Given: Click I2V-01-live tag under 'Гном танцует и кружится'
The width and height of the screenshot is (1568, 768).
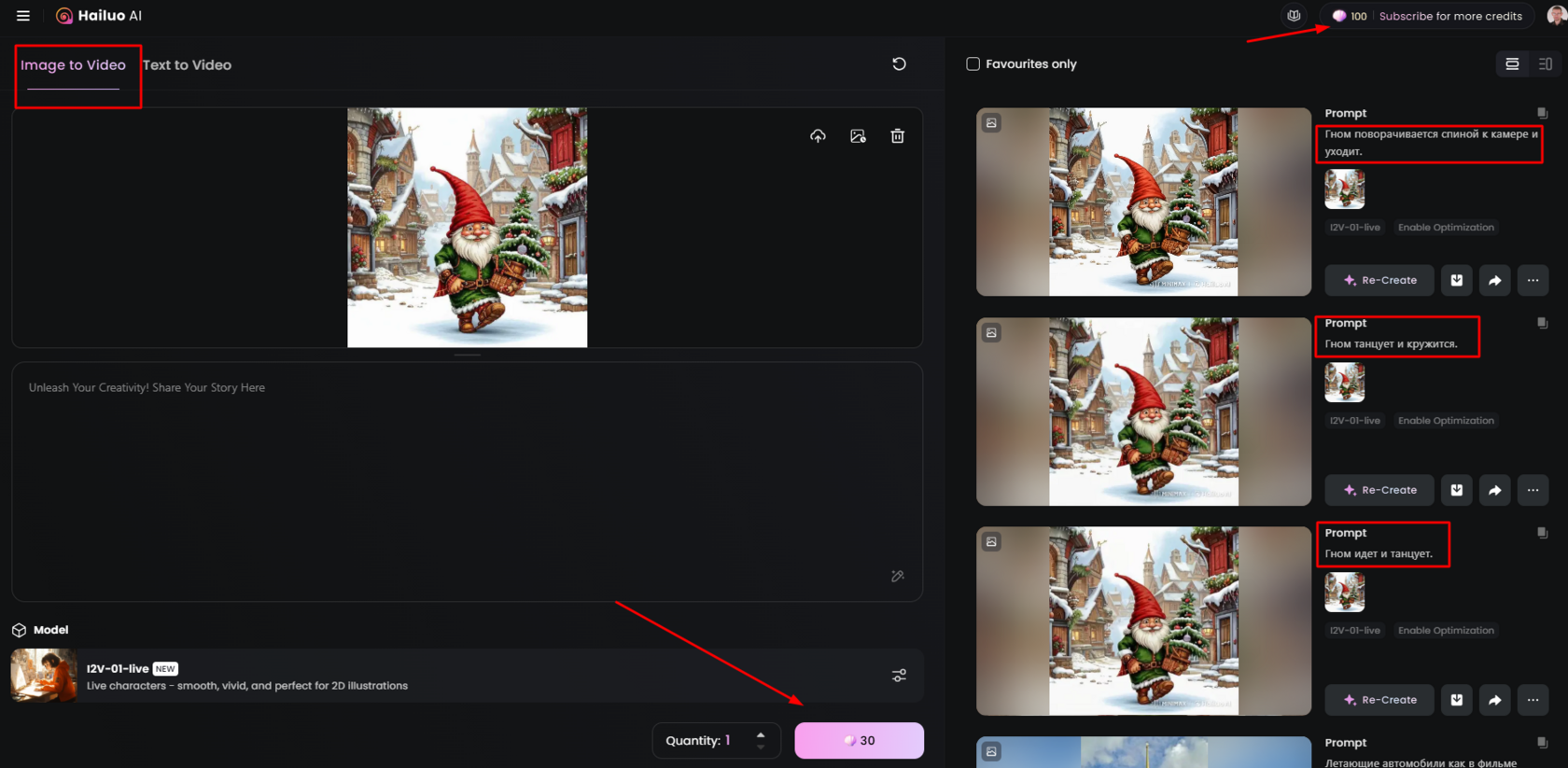Looking at the screenshot, I should coord(1354,421).
